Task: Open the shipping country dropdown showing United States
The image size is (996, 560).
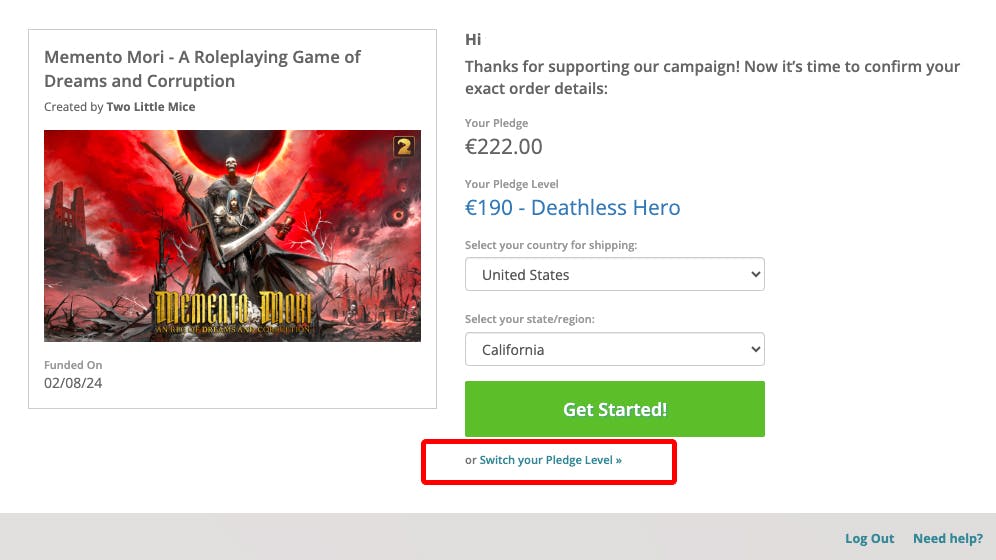Action: pyautogui.click(x=614, y=275)
